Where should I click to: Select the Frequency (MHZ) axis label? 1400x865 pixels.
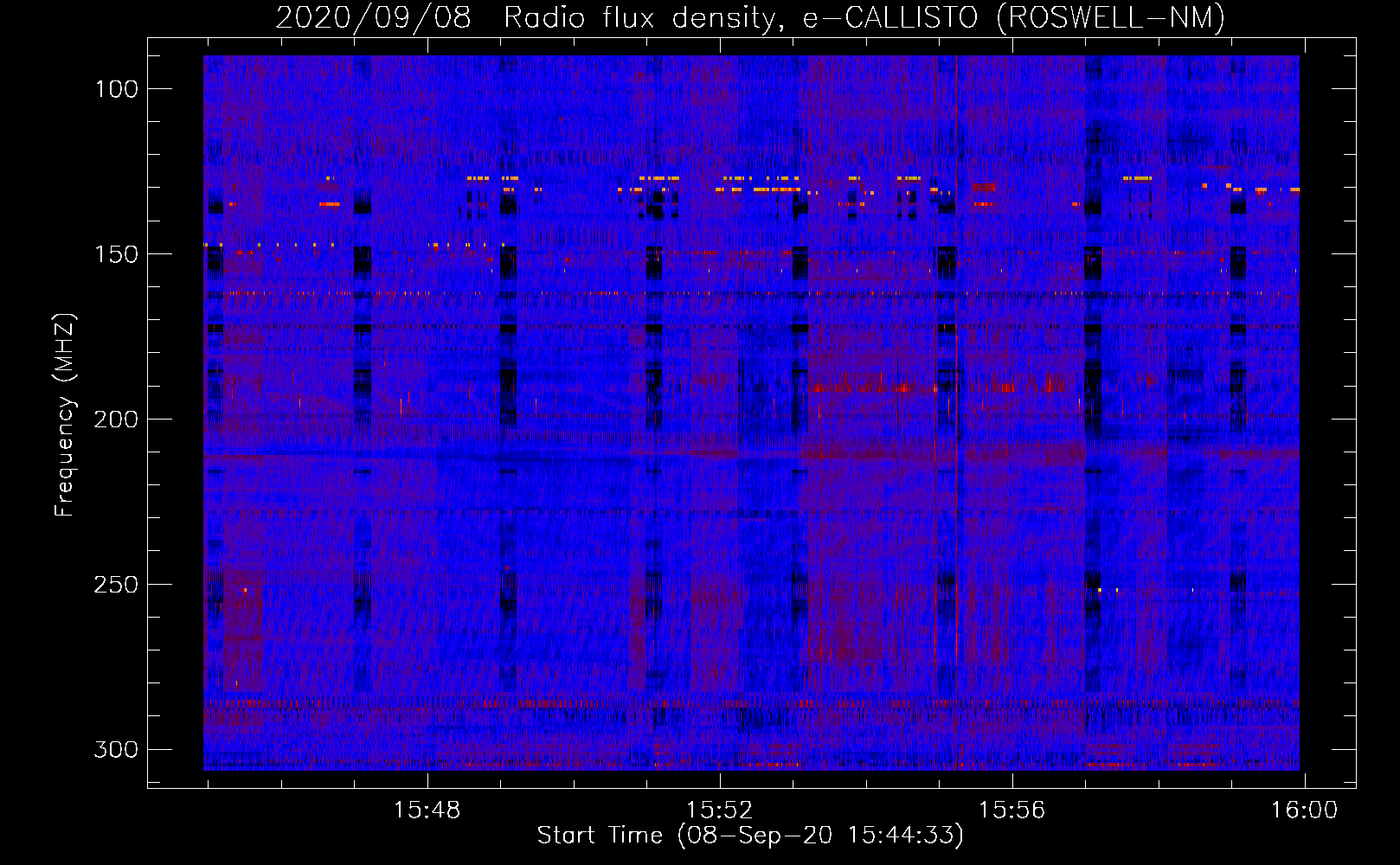coord(65,414)
